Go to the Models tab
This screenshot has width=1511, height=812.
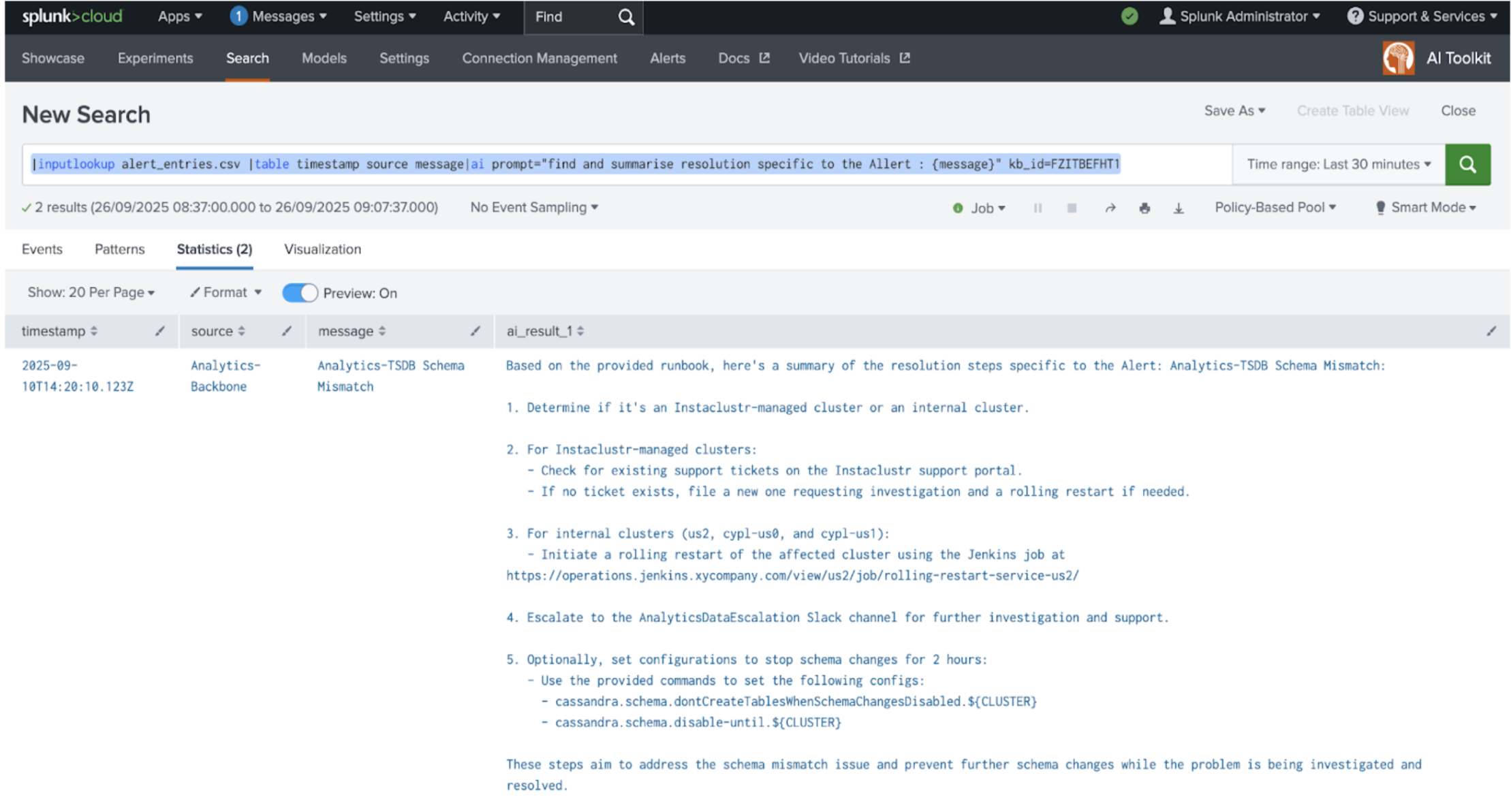(x=324, y=58)
